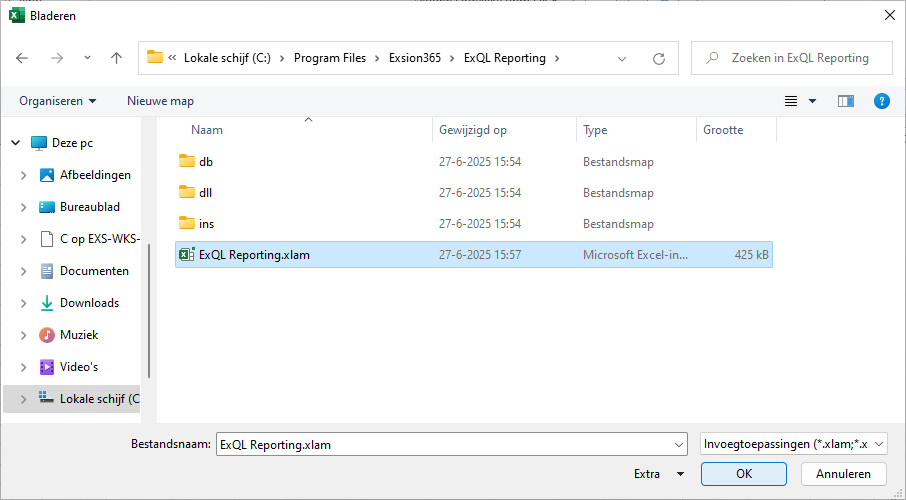This screenshot has height=500, width=906.
Task: Open the chevron after Exsion365 breadcrumb
Action: point(452,58)
